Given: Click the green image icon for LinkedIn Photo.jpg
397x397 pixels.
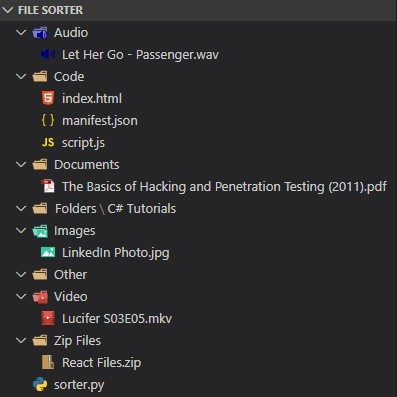Looking at the screenshot, I should [48, 252].
